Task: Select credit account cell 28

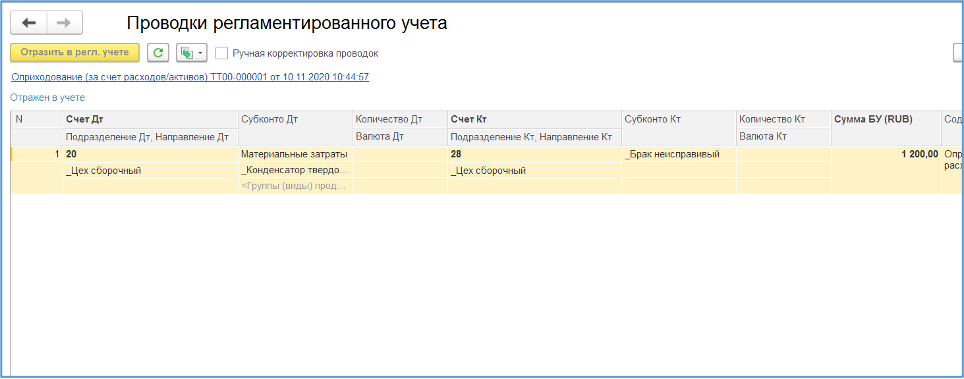Action: pos(534,154)
